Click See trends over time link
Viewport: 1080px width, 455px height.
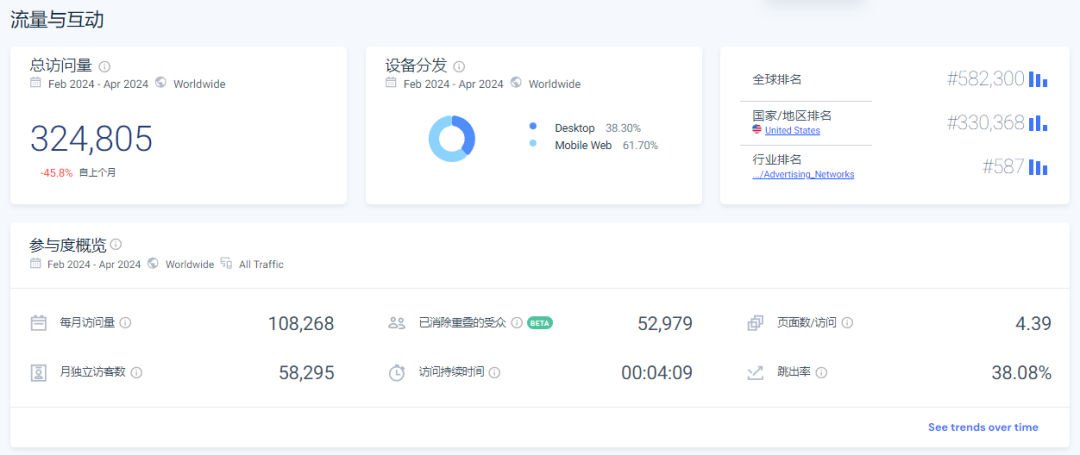[983, 427]
